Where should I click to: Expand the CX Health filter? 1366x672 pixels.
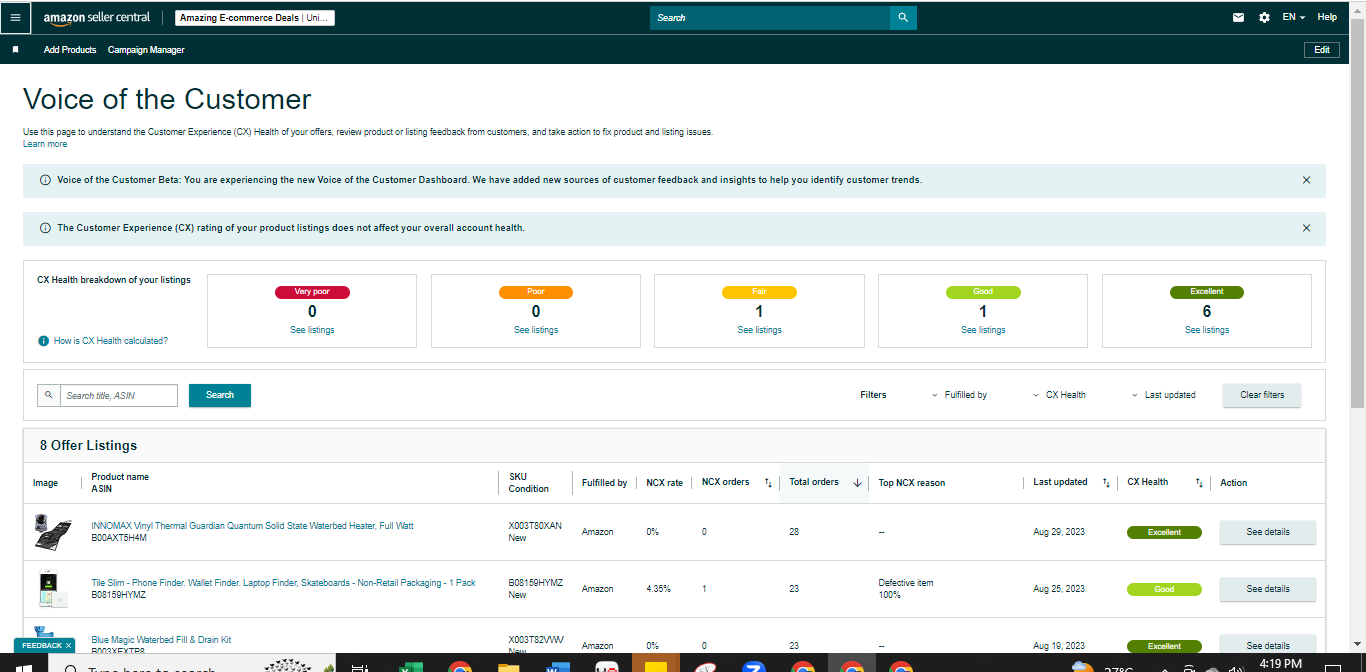(x=1059, y=395)
